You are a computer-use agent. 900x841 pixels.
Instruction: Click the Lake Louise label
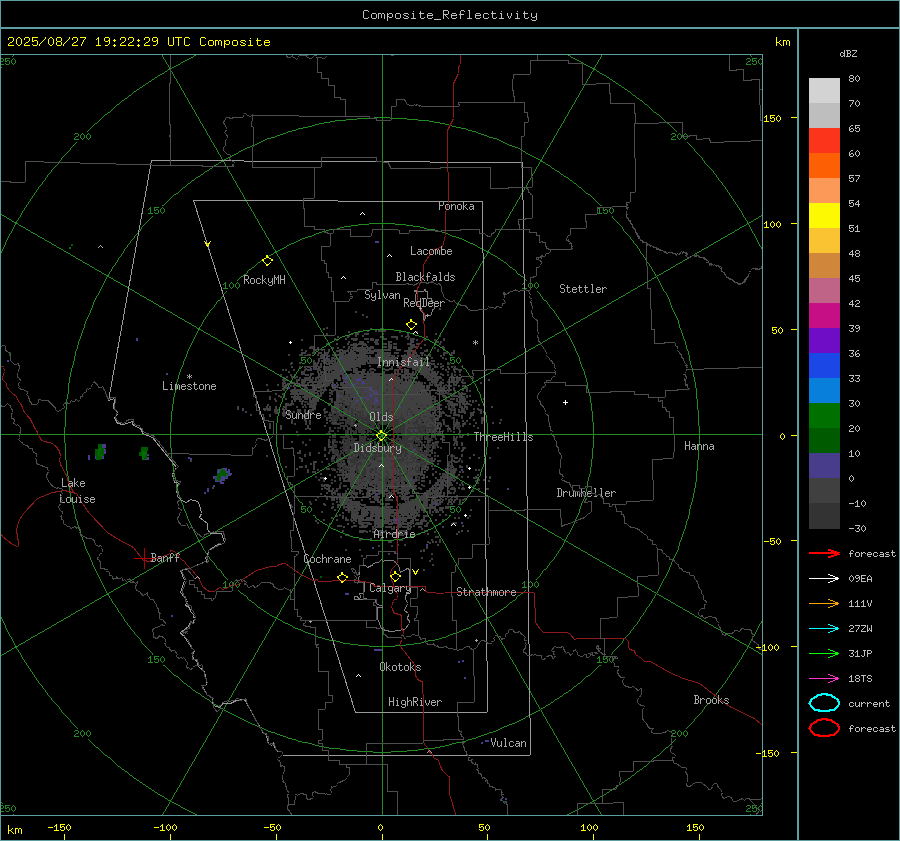pos(77,491)
